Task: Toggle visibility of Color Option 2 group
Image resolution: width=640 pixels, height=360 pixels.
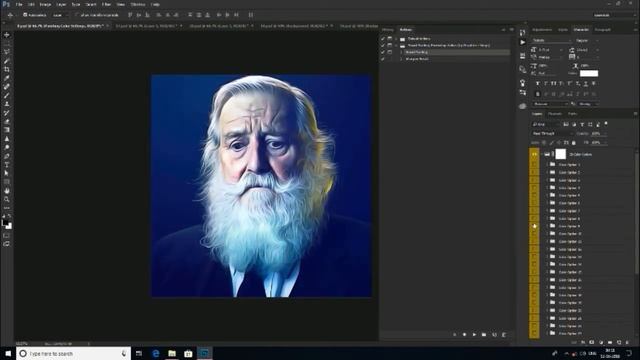Action: point(534,172)
